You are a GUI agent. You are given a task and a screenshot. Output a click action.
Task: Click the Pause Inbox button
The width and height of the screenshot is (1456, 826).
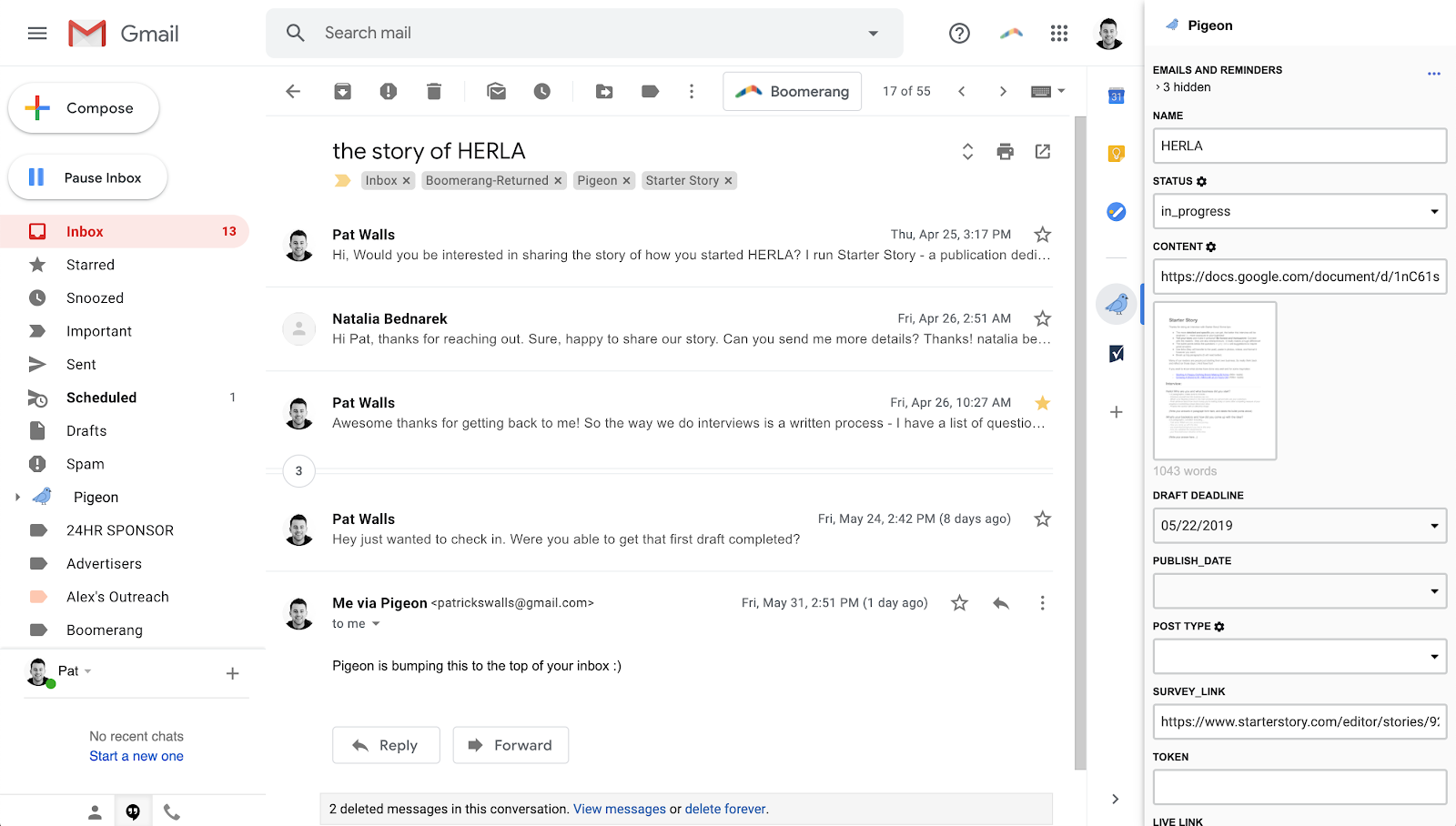coord(87,177)
